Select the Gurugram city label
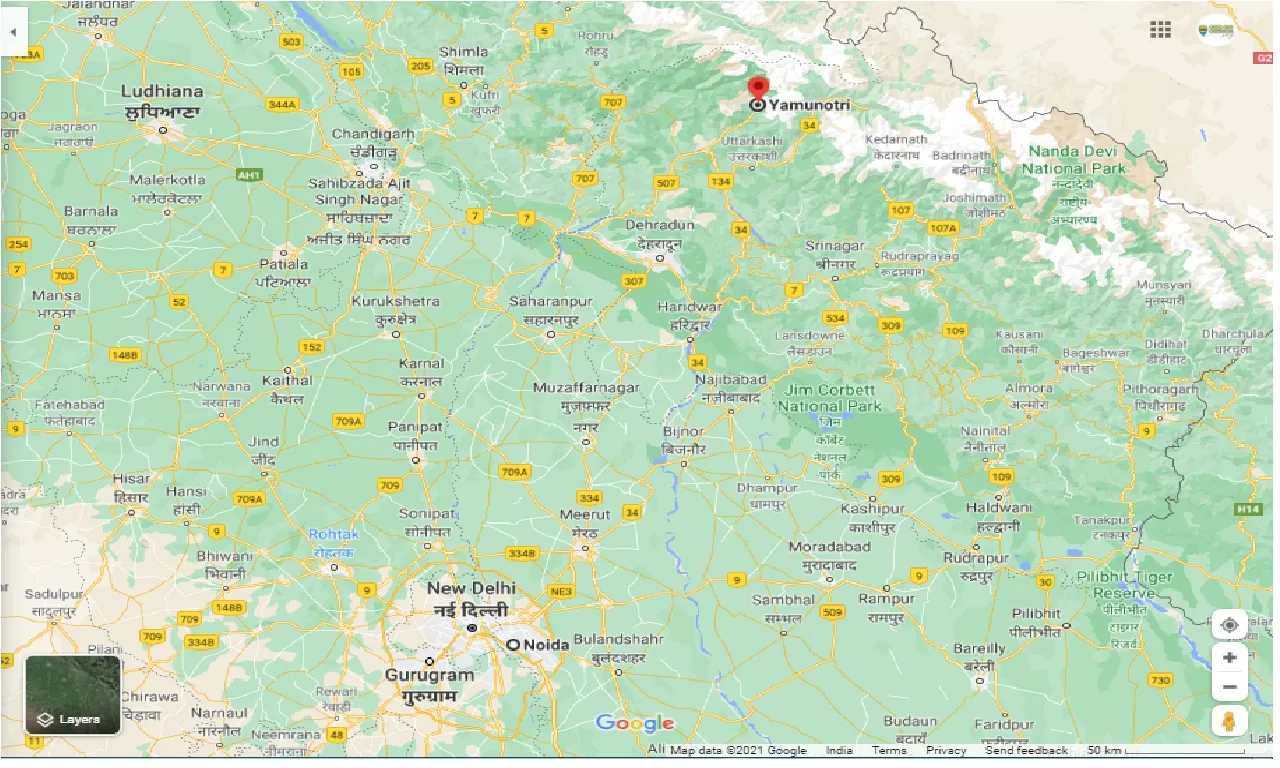Viewport: 1280px width, 768px height. coord(429,685)
